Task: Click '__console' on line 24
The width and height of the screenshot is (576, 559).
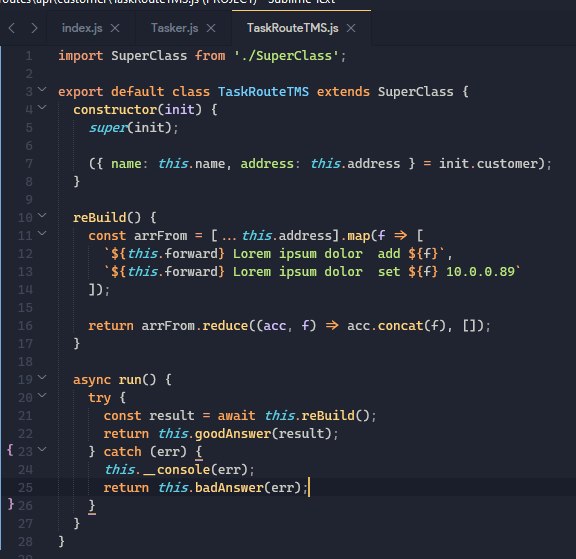Action: pyautogui.click(x=176, y=470)
